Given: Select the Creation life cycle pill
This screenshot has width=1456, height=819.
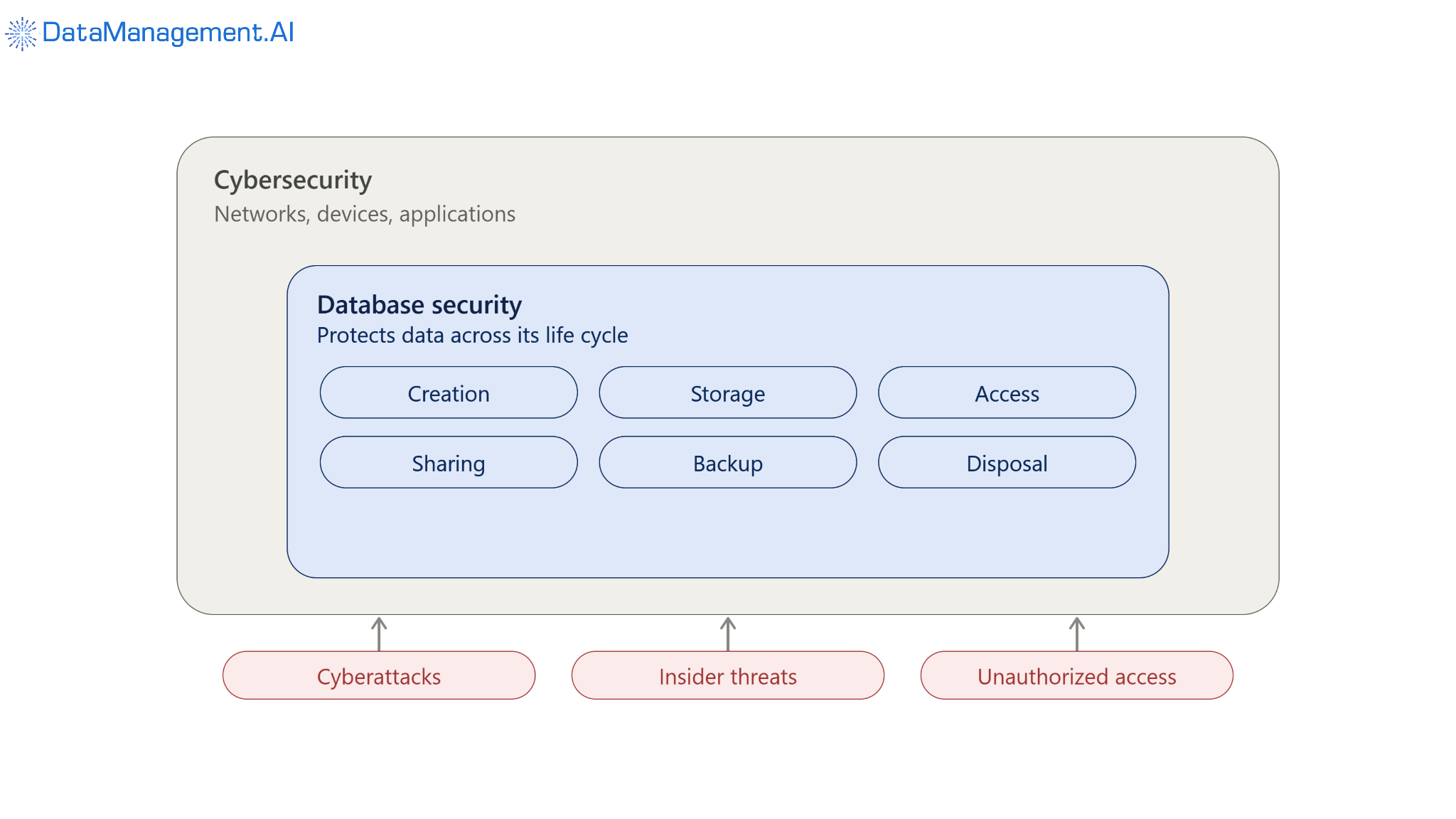Looking at the screenshot, I should pos(449,392).
